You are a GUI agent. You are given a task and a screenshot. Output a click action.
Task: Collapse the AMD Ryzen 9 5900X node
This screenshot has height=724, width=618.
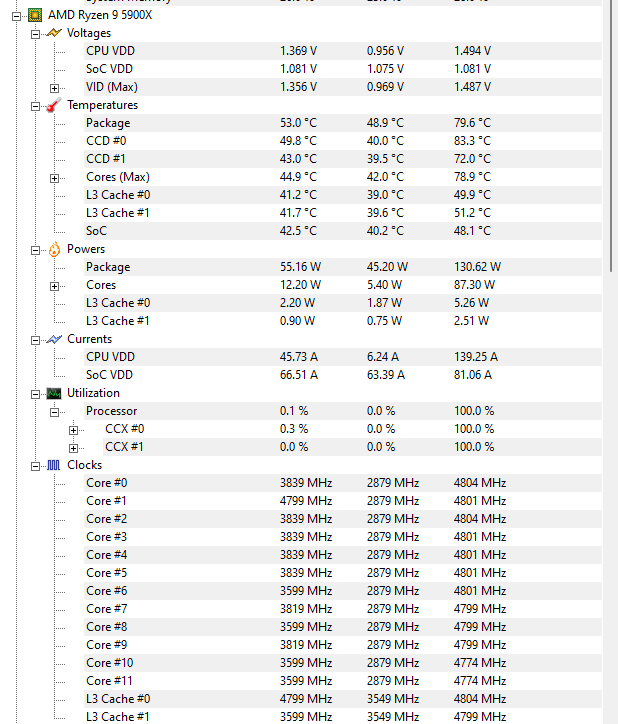point(17,17)
